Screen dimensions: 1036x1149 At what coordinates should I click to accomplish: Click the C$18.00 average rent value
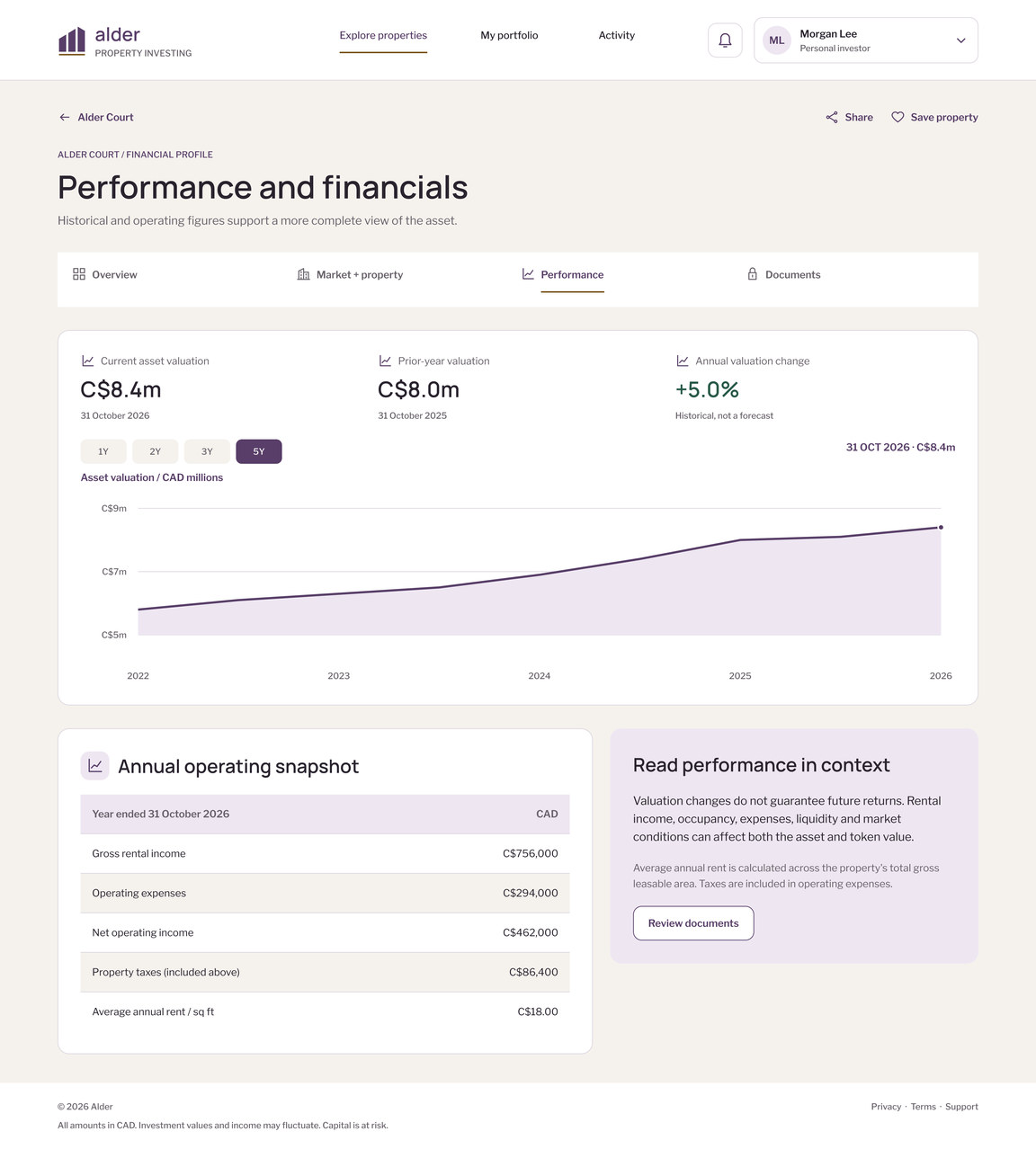(x=538, y=1011)
